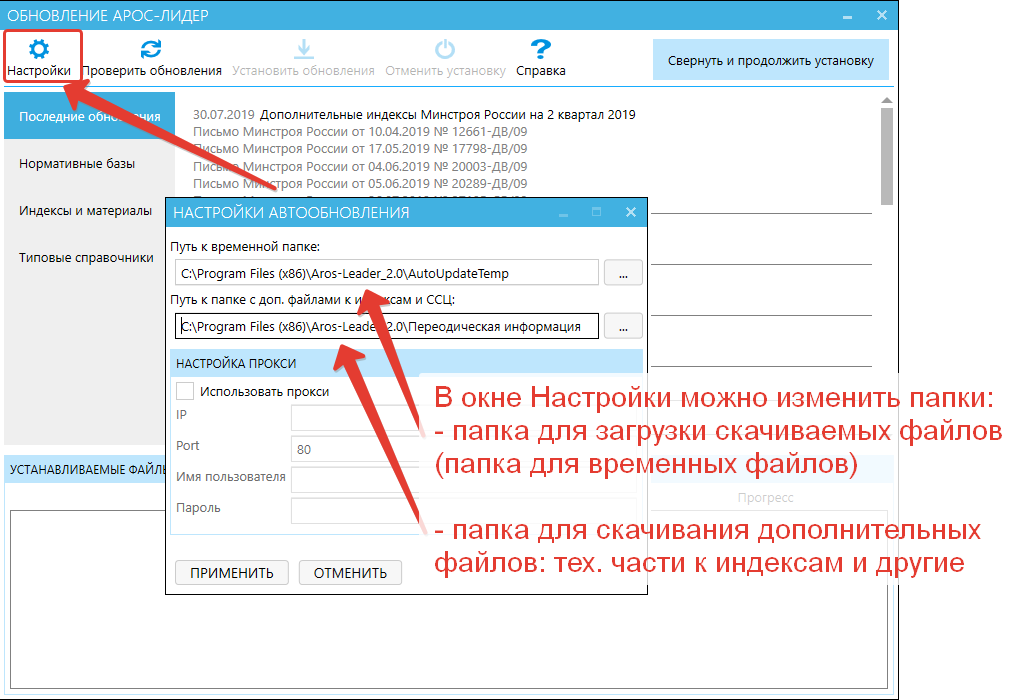Open the Настройки gear icon

tap(39, 49)
